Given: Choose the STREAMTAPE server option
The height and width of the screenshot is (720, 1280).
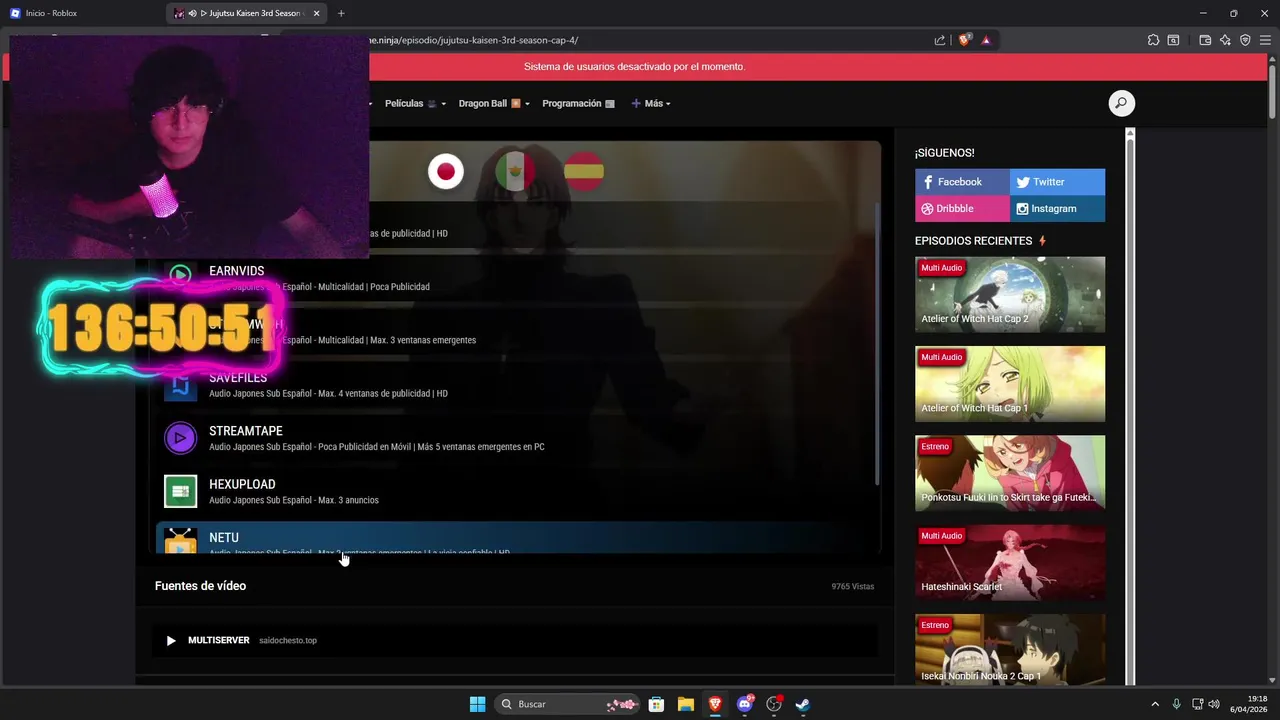Looking at the screenshot, I should click(x=515, y=438).
